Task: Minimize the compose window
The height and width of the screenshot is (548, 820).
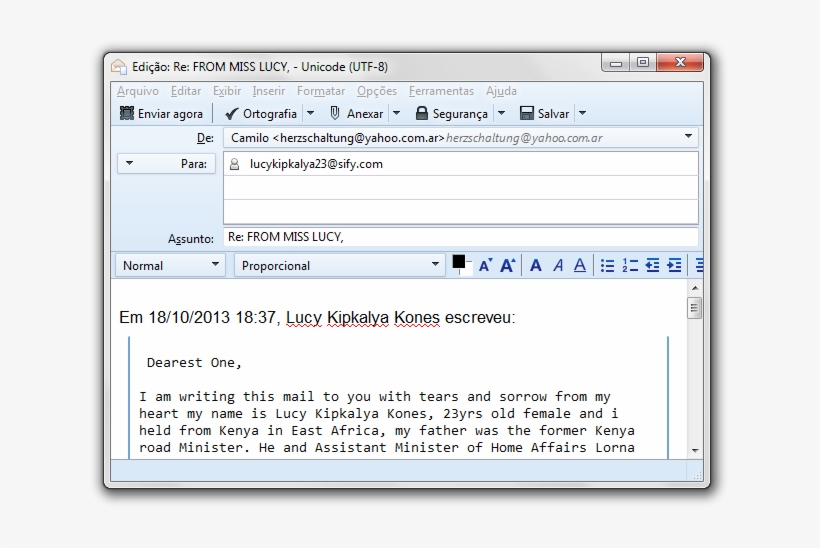Action: (616, 63)
